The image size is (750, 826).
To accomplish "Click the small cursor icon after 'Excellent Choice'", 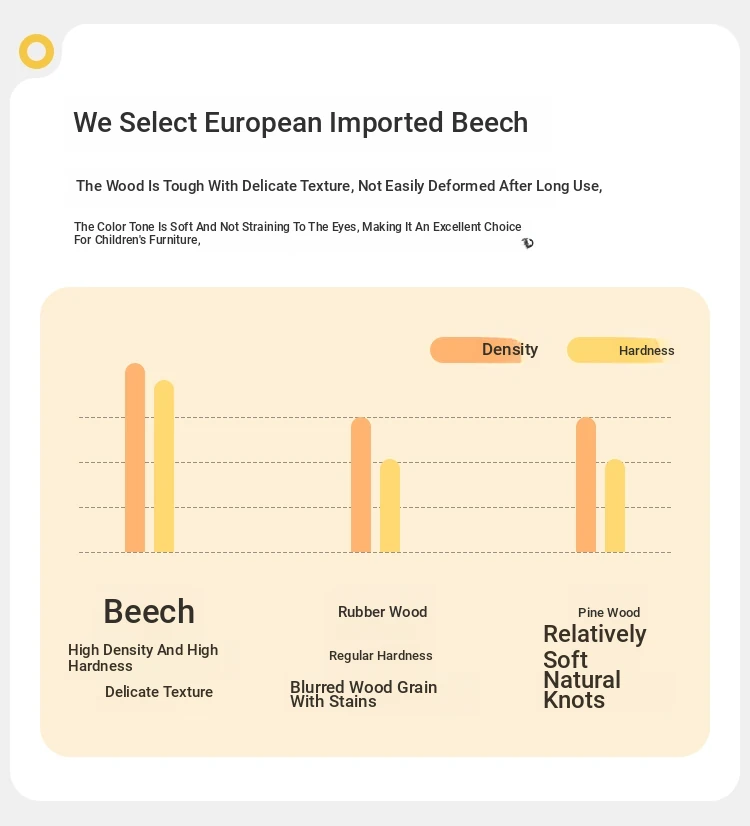I will point(528,243).
